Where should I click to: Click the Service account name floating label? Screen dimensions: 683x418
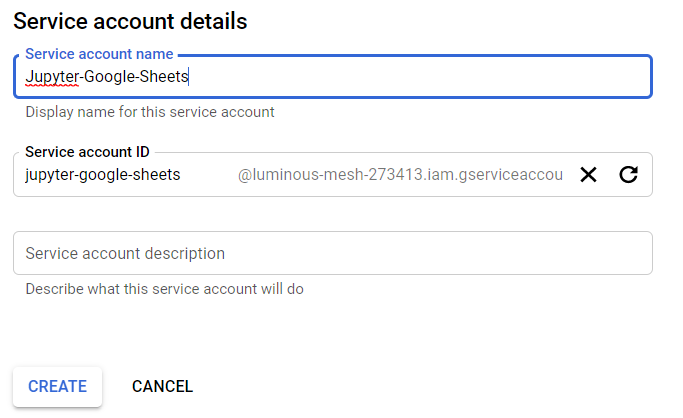(99, 54)
